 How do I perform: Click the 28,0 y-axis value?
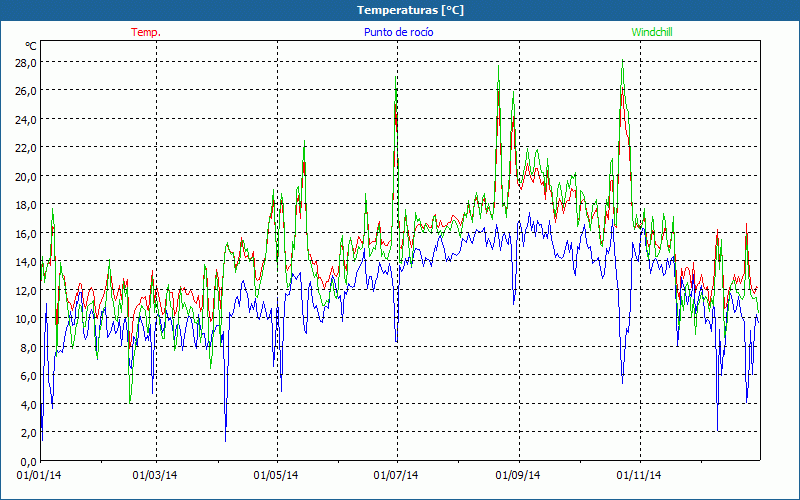(x=26, y=62)
